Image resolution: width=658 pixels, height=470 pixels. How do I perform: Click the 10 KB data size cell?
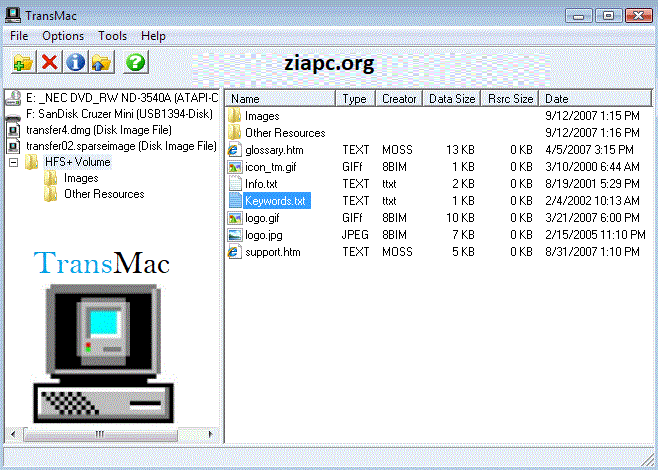pyautogui.click(x=460, y=218)
